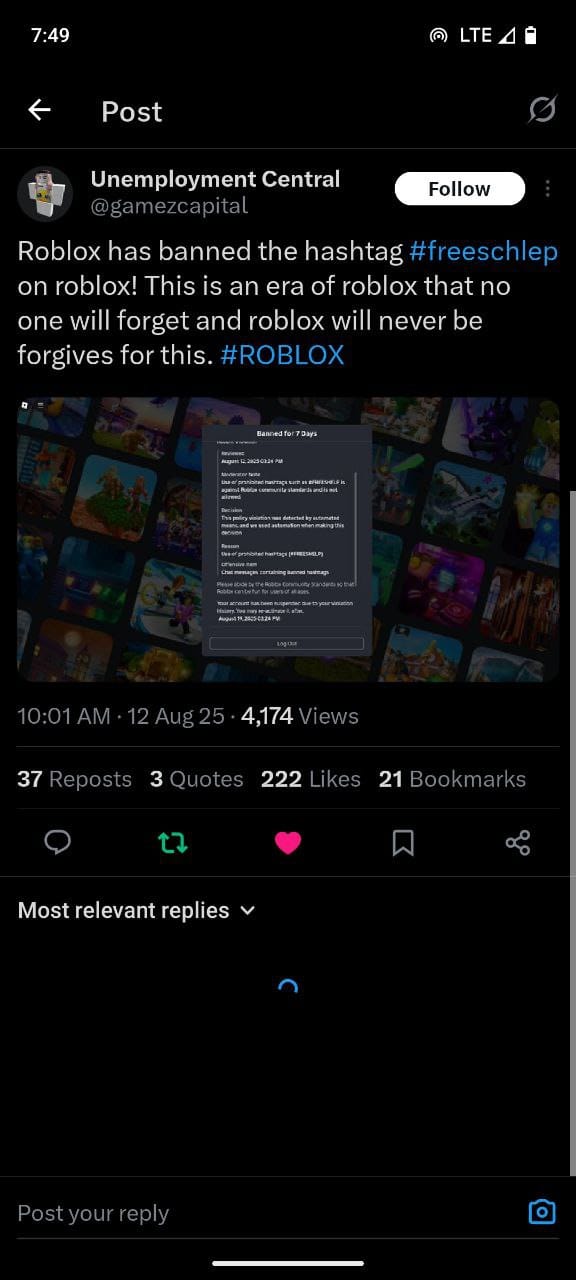Image resolution: width=576 pixels, height=1280 pixels.
Task: Tap the Grok icon beside the Post title
Action: coord(542,110)
